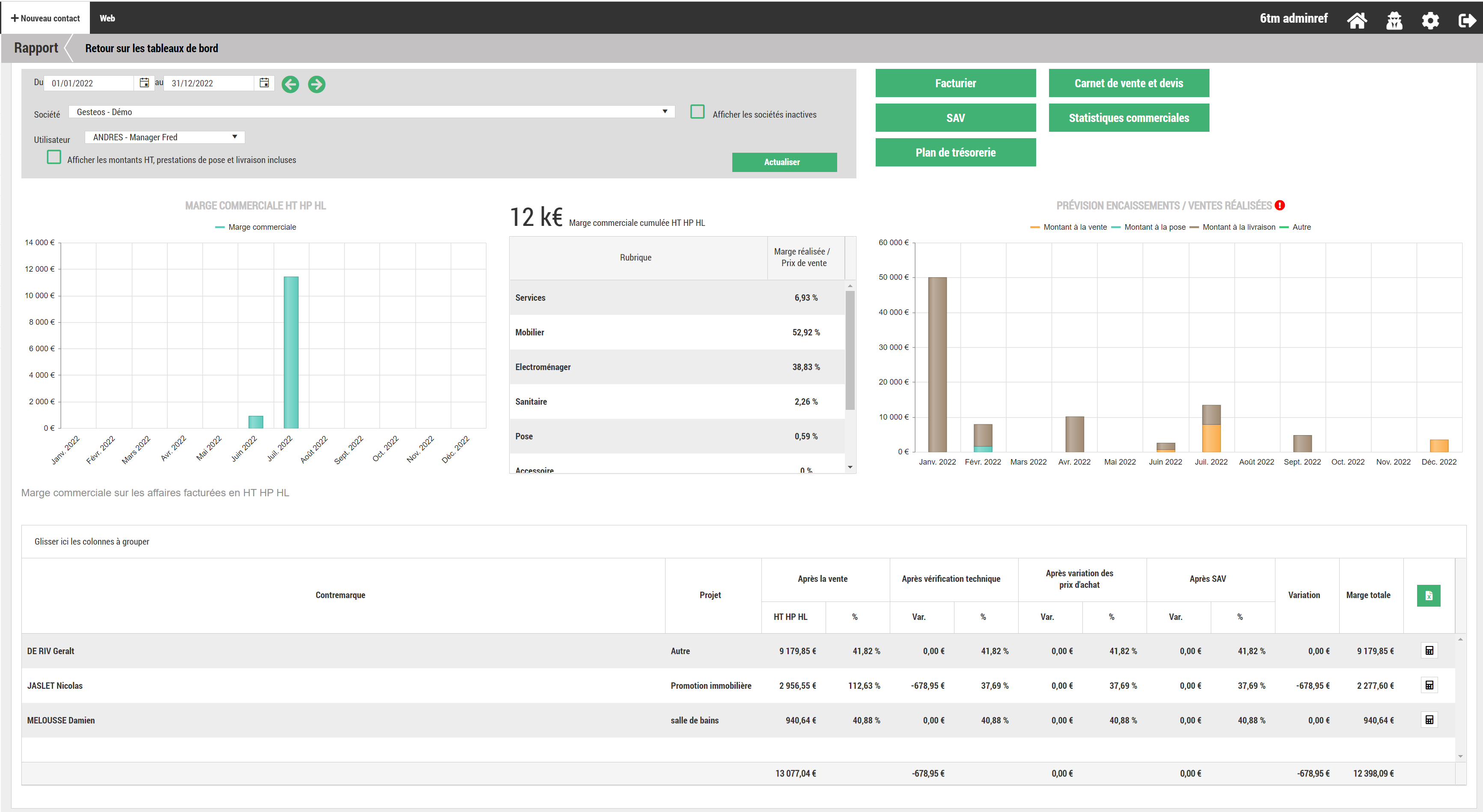Open Plan de trésorerie report
The width and height of the screenshot is (1483, 812).
click(955, 152)
